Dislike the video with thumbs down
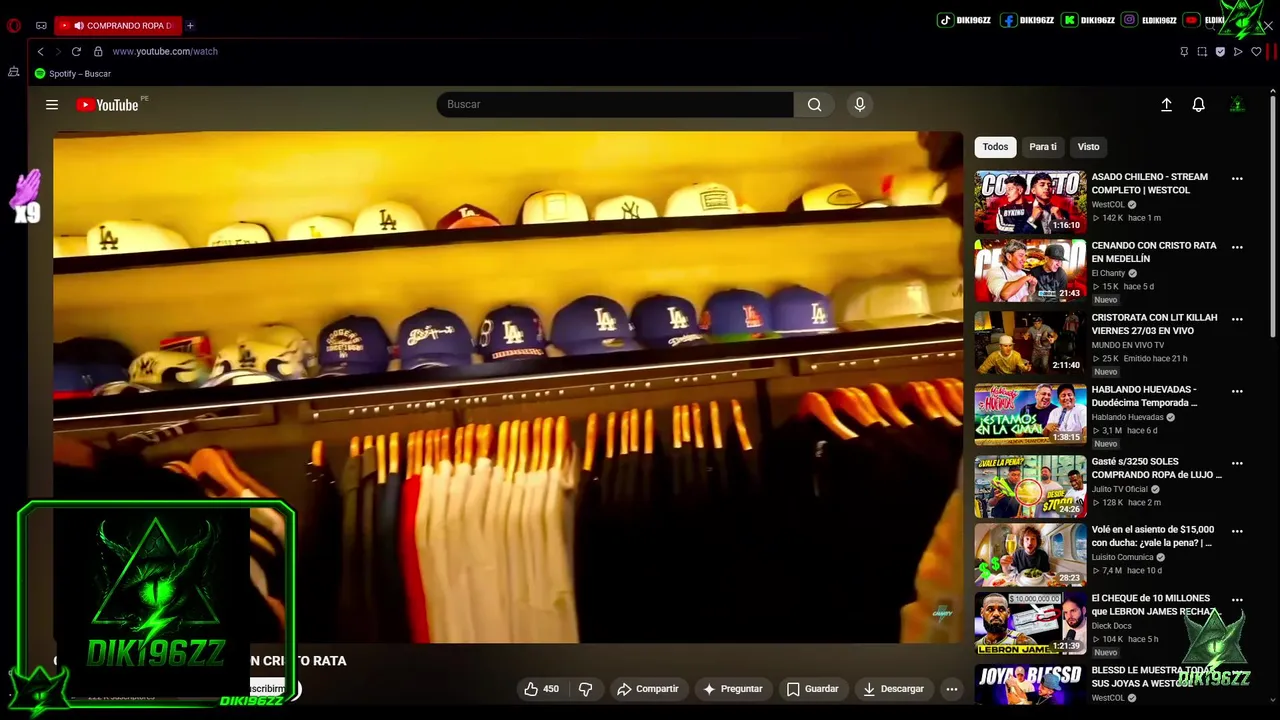Viewport: 1280px width, 720px height. click(586, 689)
